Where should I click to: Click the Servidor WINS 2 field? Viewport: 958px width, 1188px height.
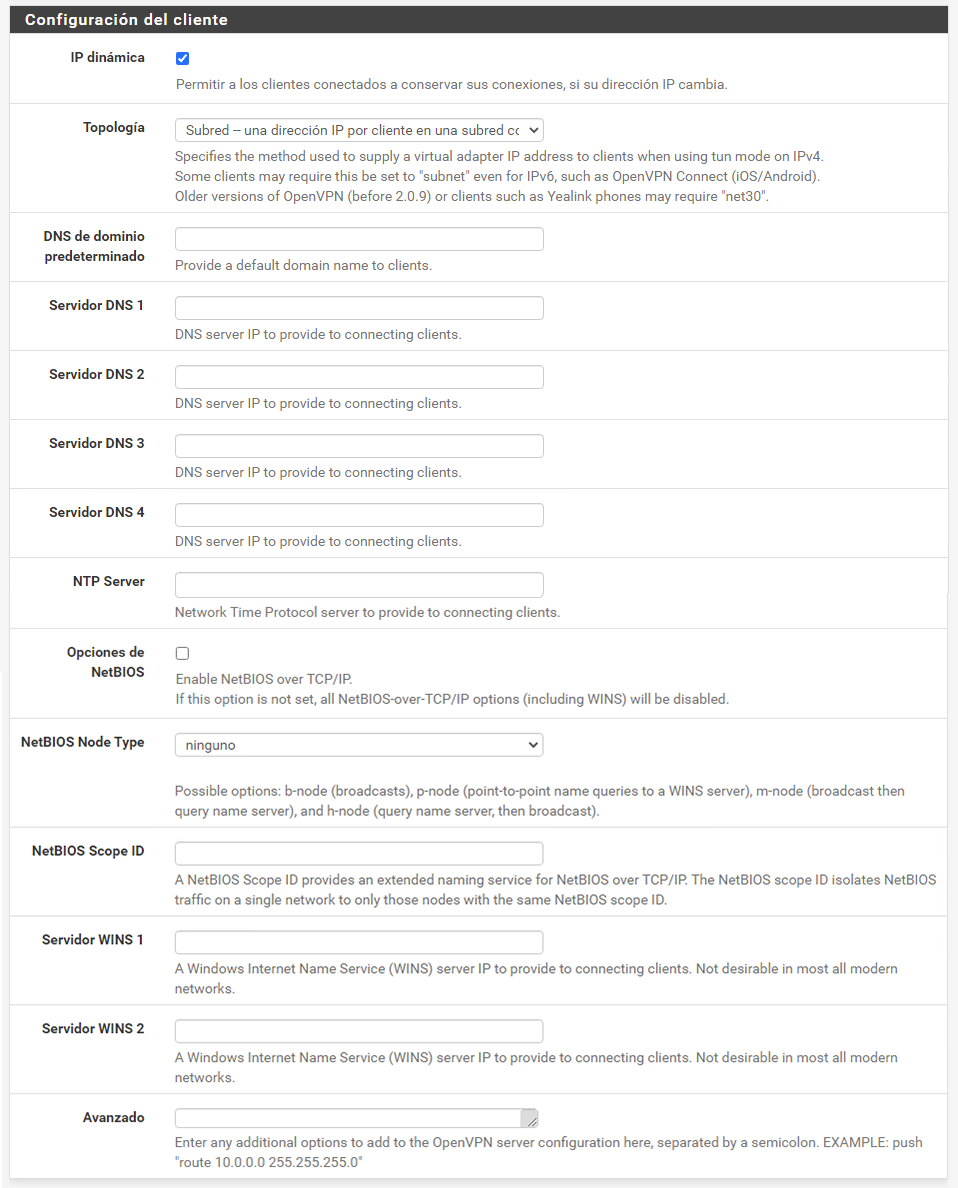tap(358, 1031)
